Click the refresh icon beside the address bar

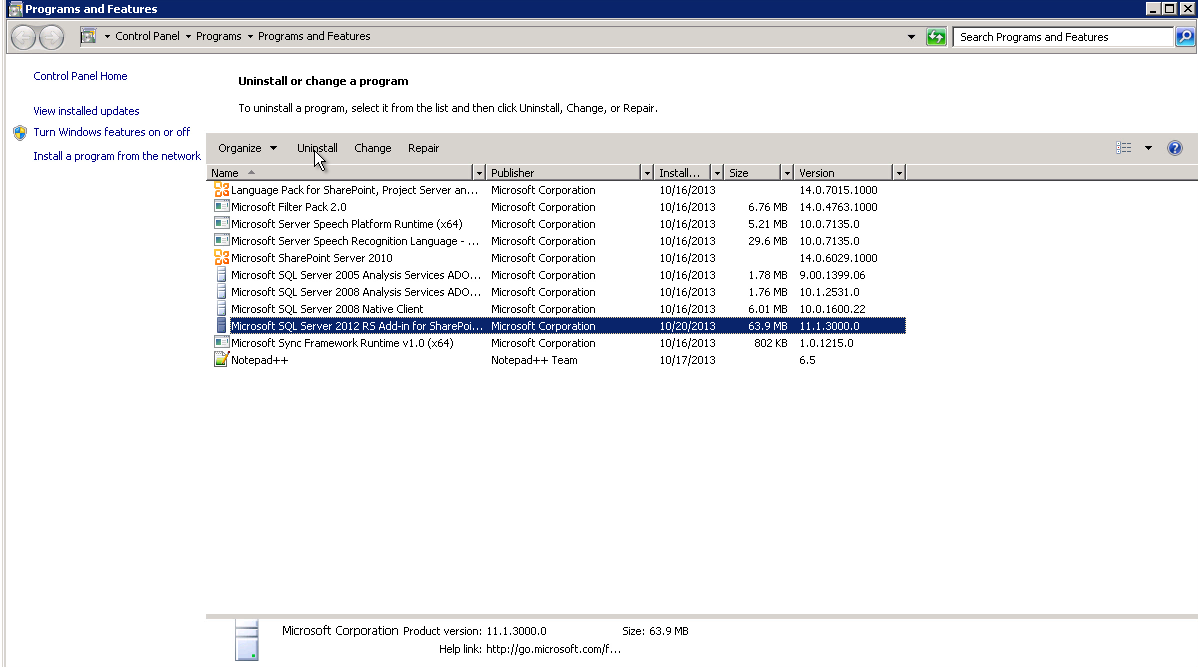(935, 36)
